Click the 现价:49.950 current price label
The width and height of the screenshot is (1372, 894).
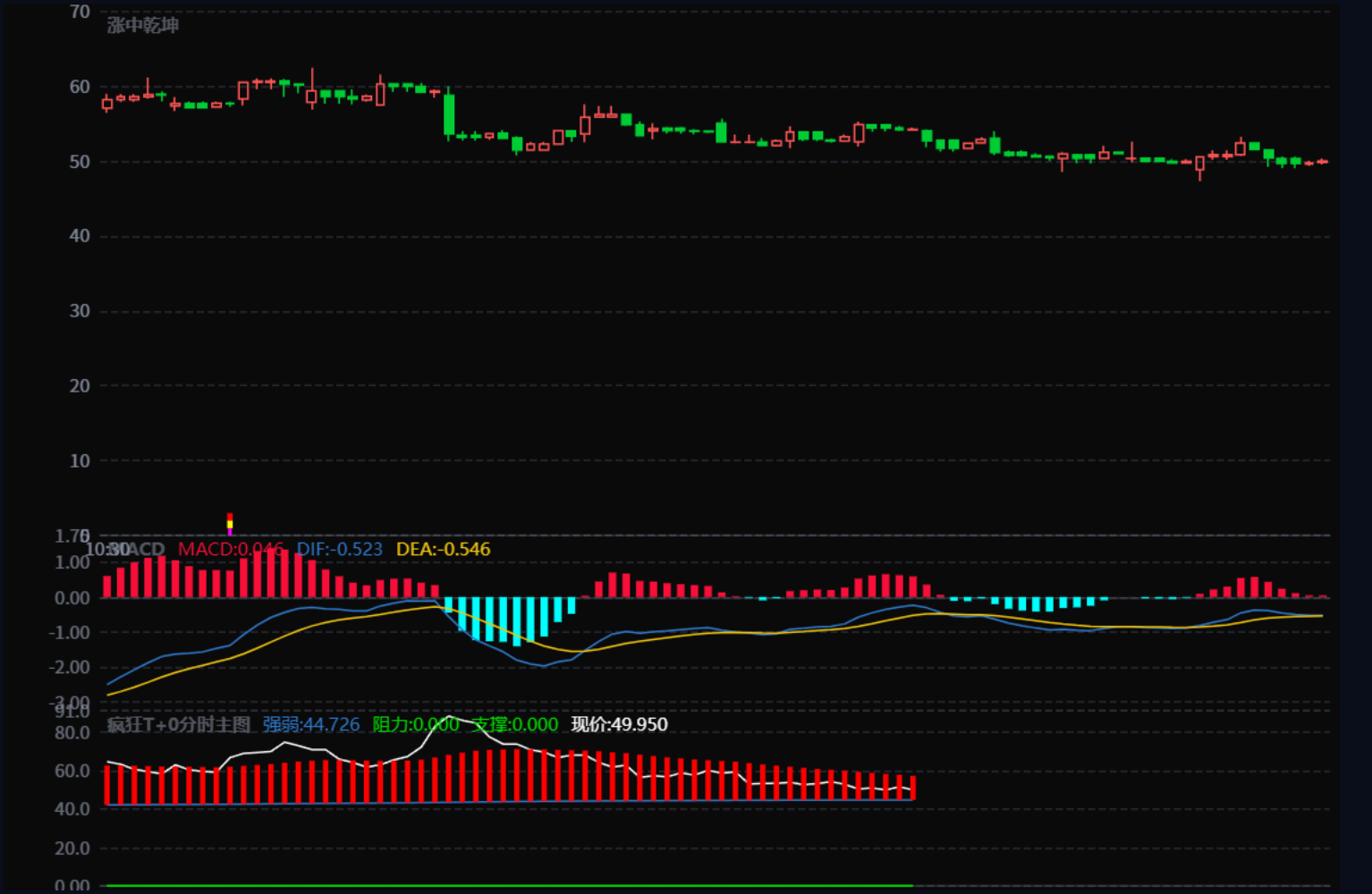tap(620, 724)
